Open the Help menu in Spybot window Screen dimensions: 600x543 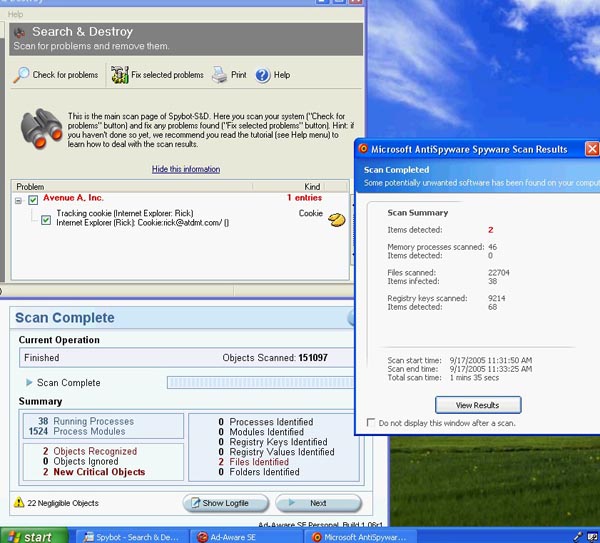[15, 14]
